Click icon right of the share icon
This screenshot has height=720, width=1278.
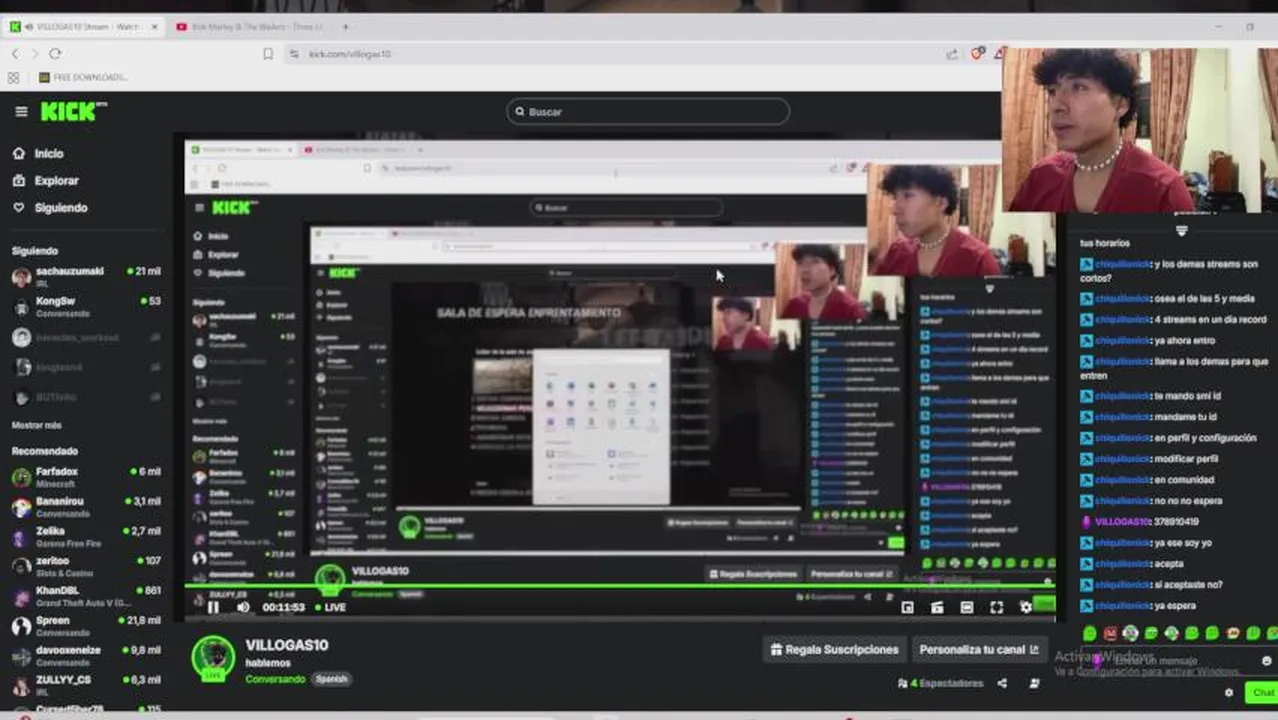(x=1034, y=683)
